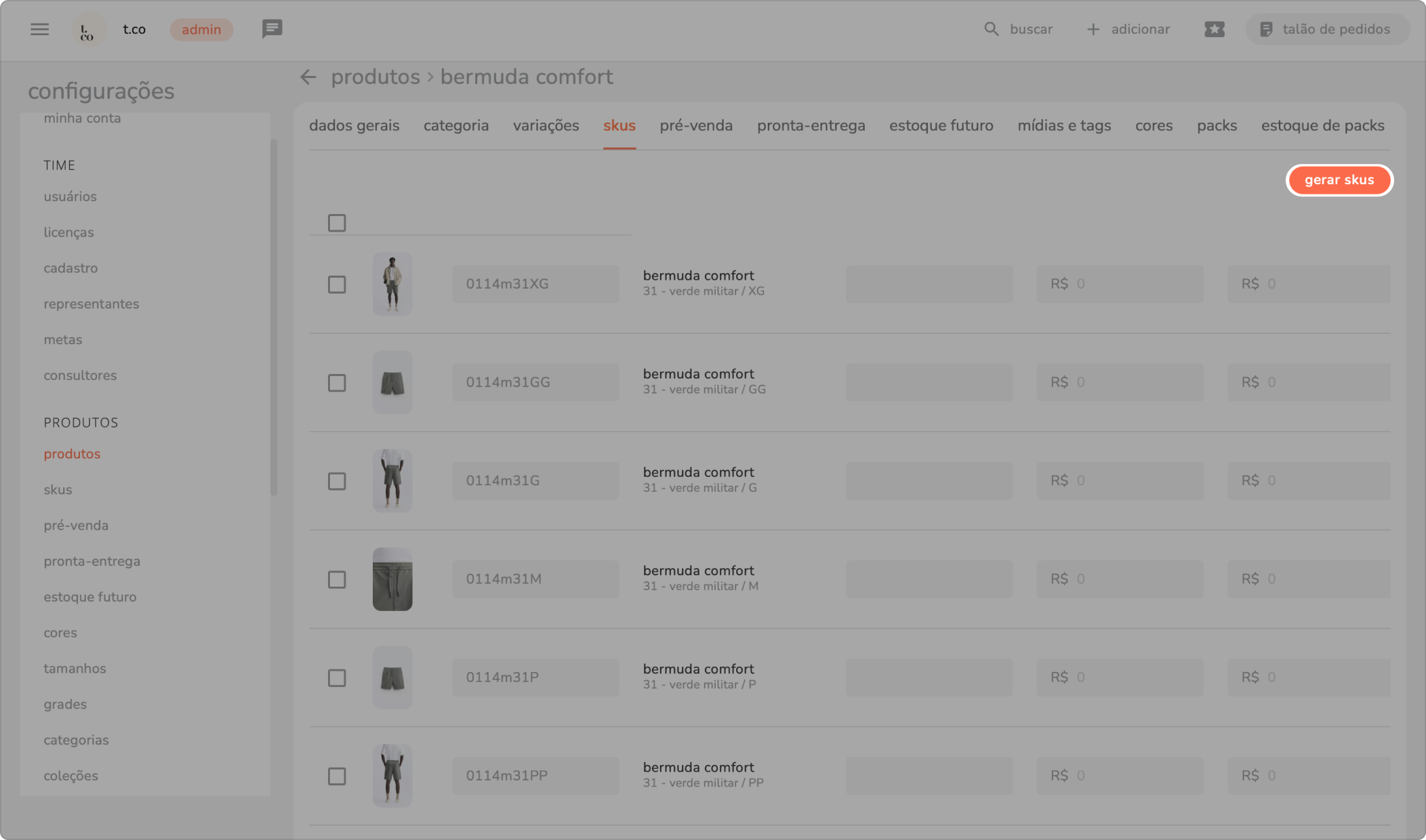Open the mídias e tags tab
Screen dimensions: 1426x840
pos(1063,126)
